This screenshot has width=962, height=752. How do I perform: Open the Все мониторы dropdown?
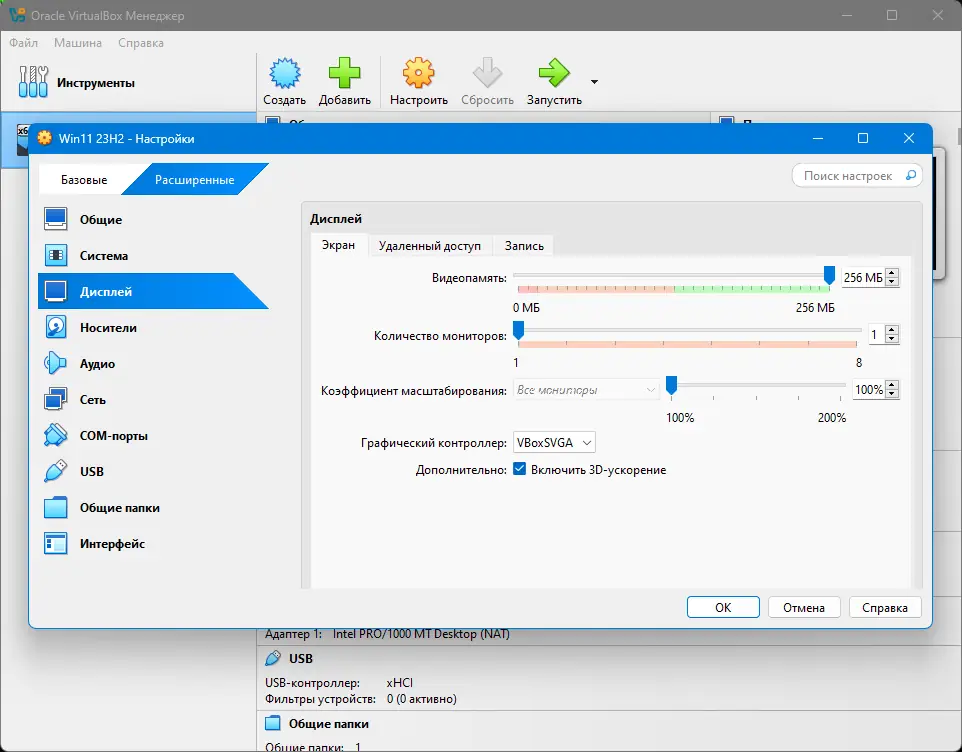(585, 389)
